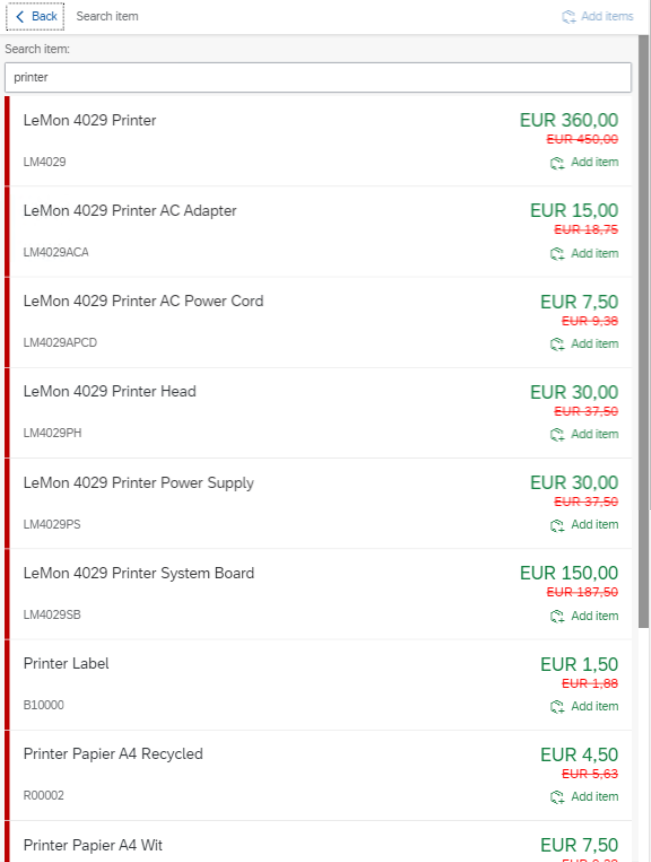651x862 pixels.
Task: Click the Add item icon for LeMon 4029 Printer
Action: point(557,163)
